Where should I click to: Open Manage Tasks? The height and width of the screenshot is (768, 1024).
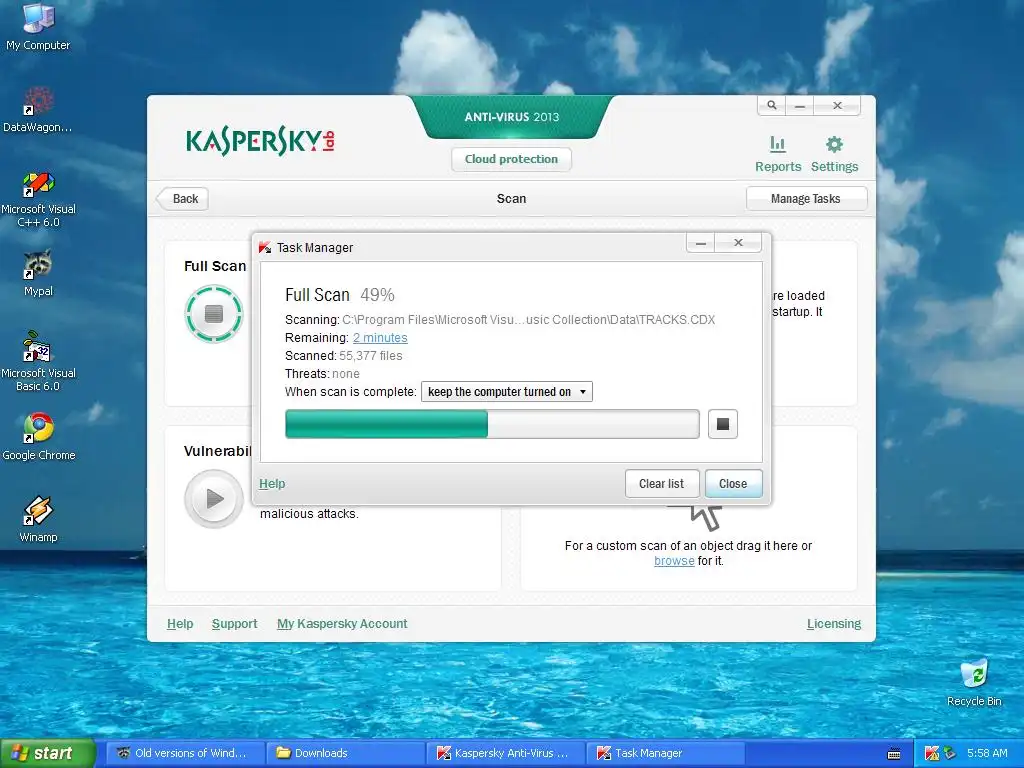[806, 199]
